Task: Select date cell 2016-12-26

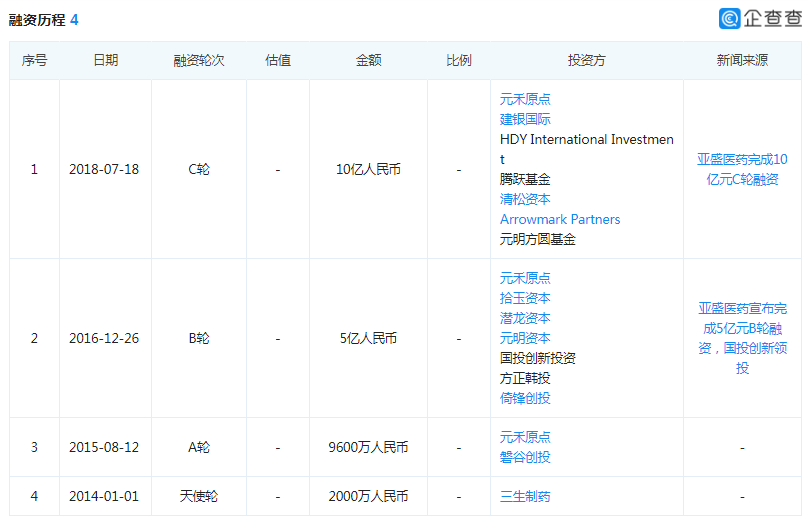Action: coord(104,338)
